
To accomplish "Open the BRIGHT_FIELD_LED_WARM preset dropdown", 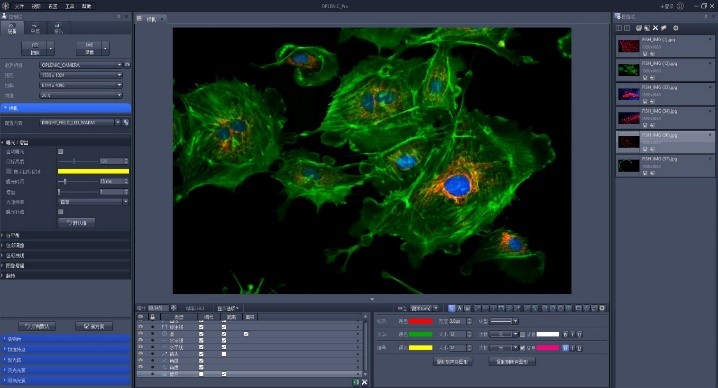I will 80,122.
